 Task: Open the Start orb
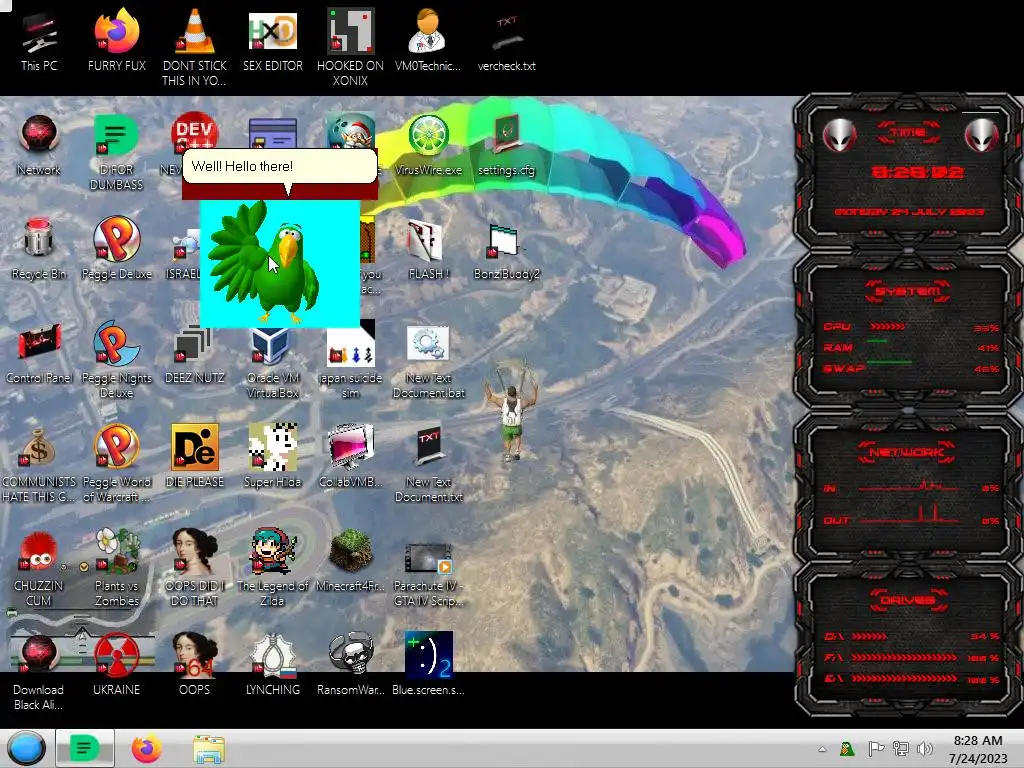tap(27, 748)
